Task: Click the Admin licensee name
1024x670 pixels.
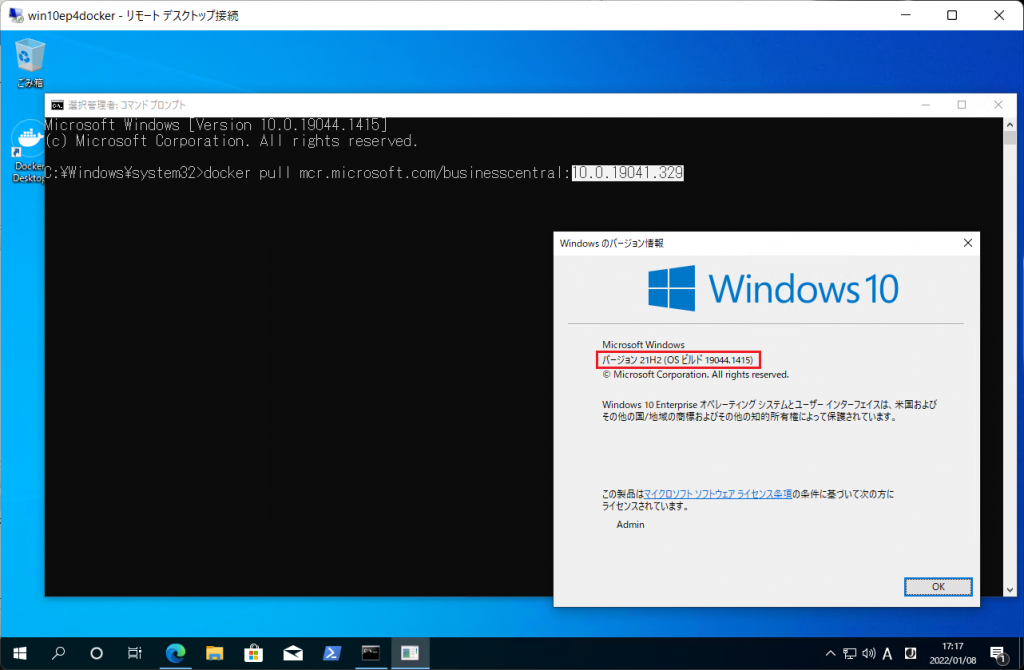Action: (x=630, y=524)
